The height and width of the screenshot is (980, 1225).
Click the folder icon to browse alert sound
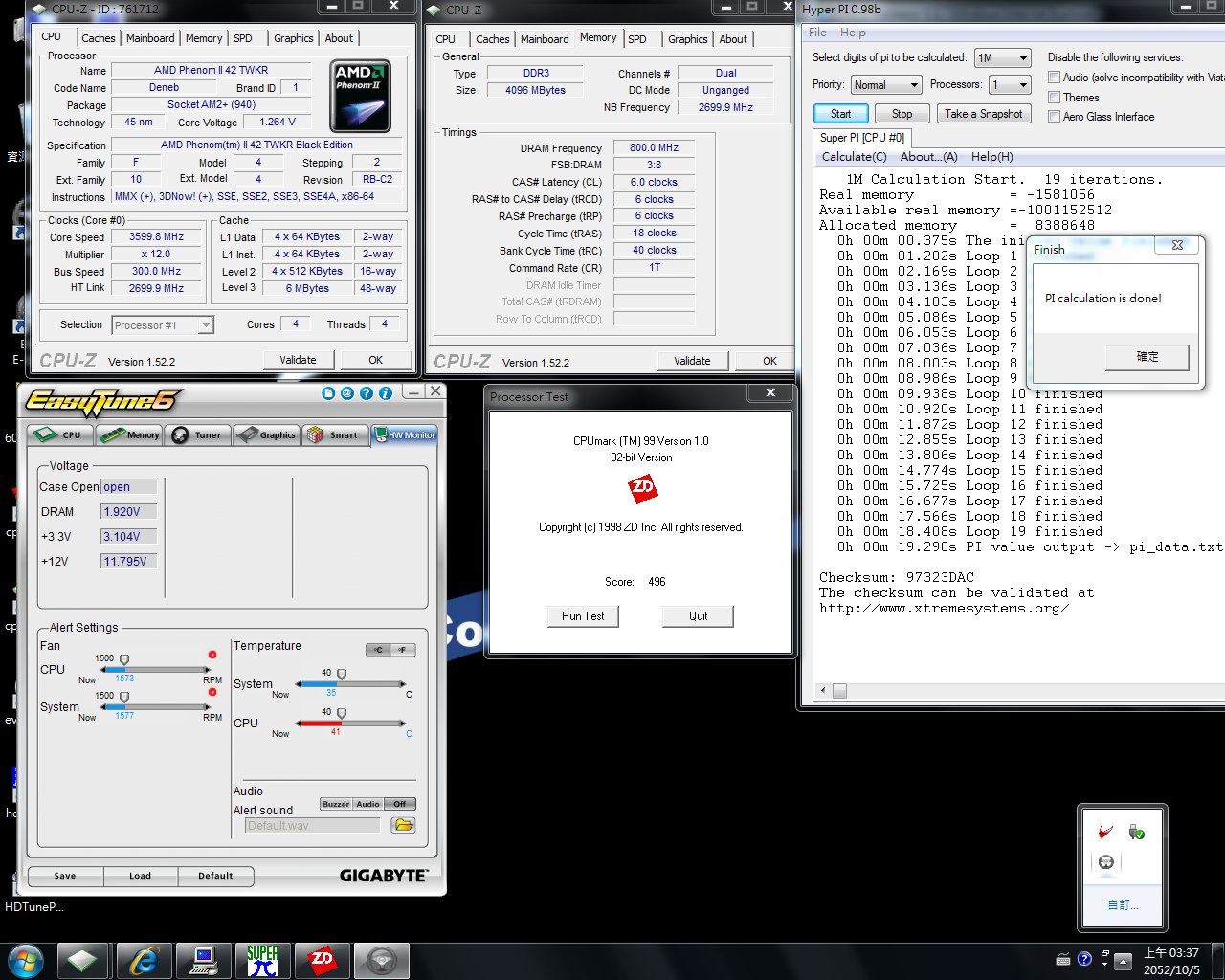pyautogui.click(x=403, y=825)
